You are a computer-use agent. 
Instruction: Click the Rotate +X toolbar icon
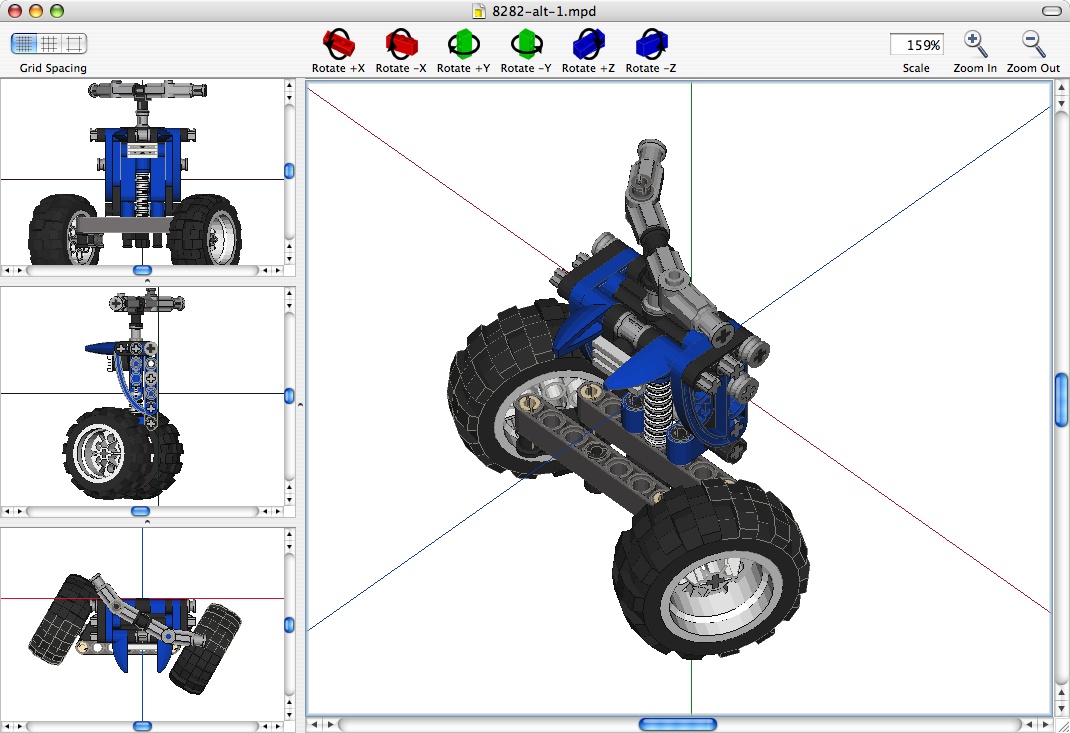[338, 43]
